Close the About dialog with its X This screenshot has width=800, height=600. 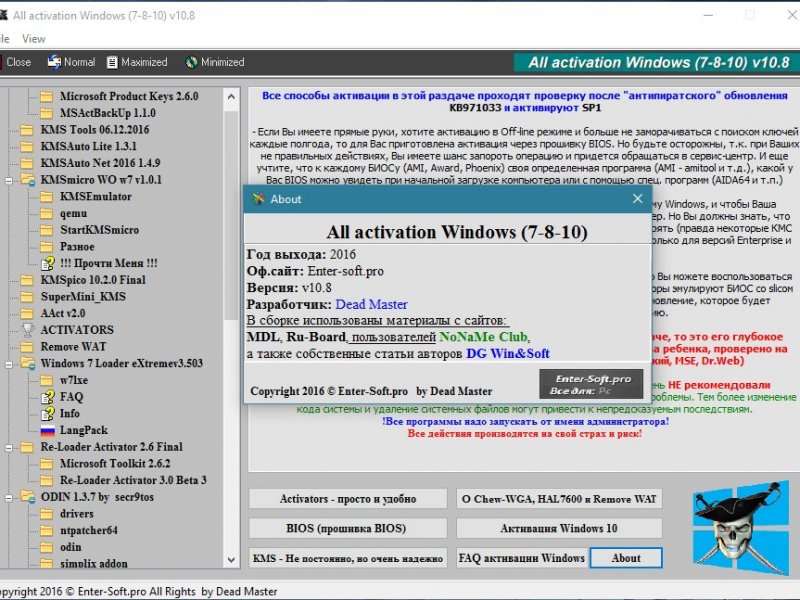638,198
